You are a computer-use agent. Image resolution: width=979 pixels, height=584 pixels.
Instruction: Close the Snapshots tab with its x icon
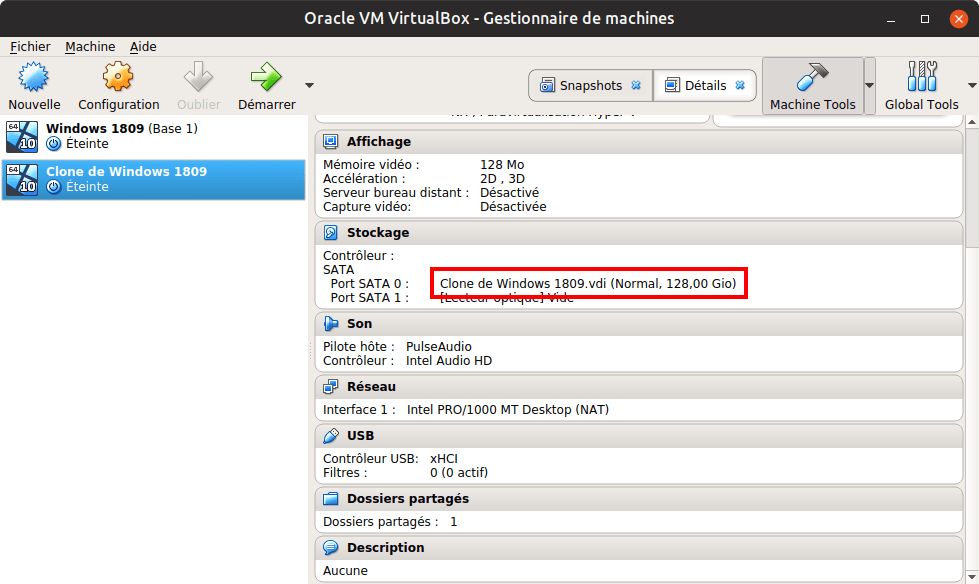(x=636, y=86)
